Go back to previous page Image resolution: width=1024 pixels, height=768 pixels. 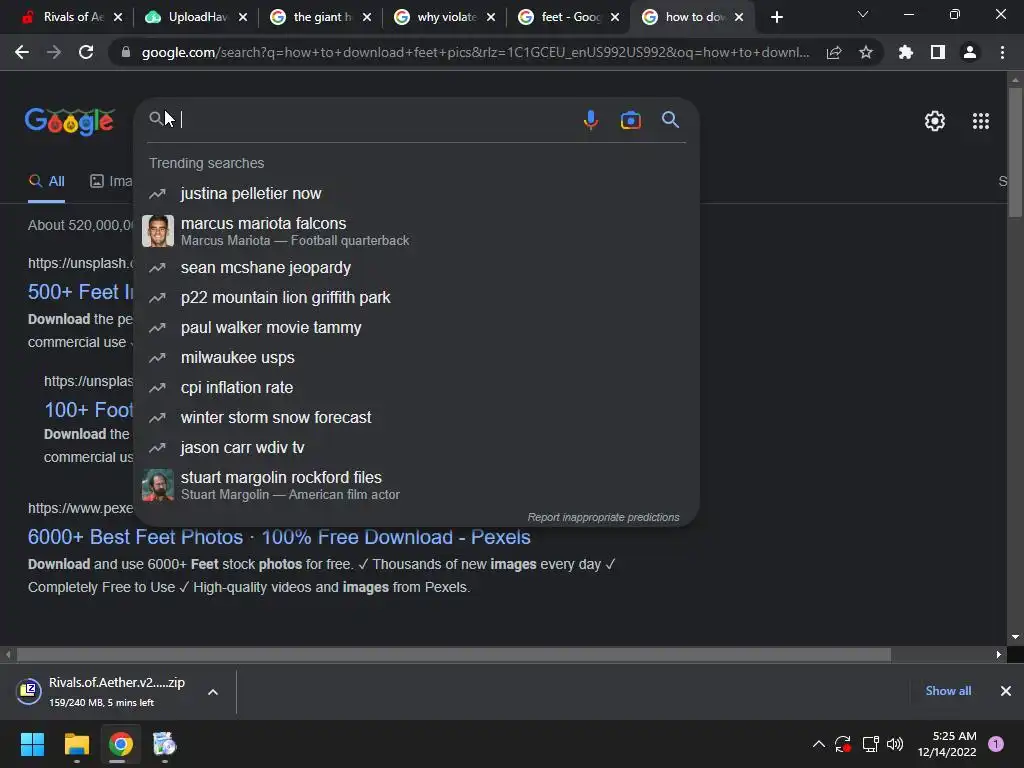22,52
